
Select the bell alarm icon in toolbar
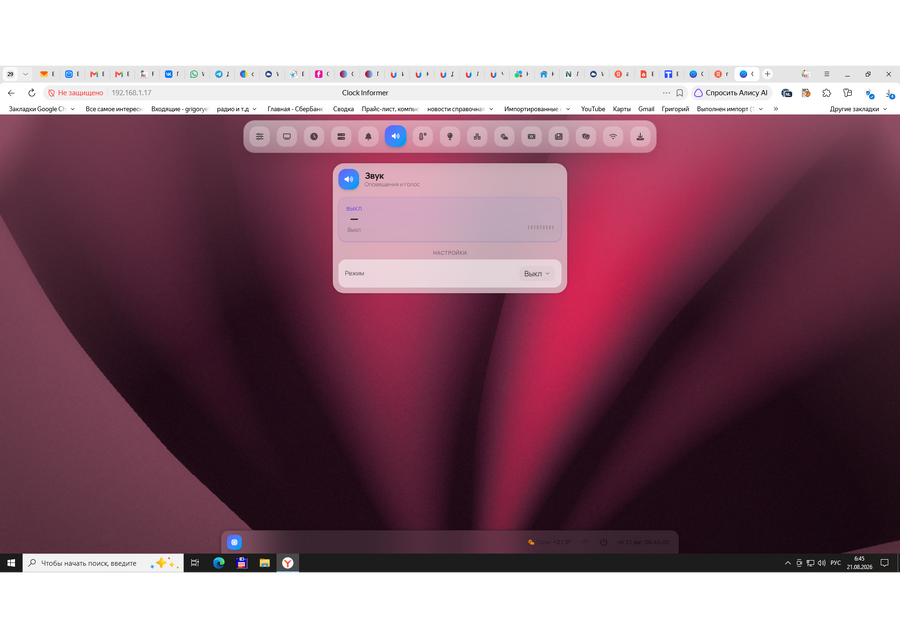coord(368,137)
